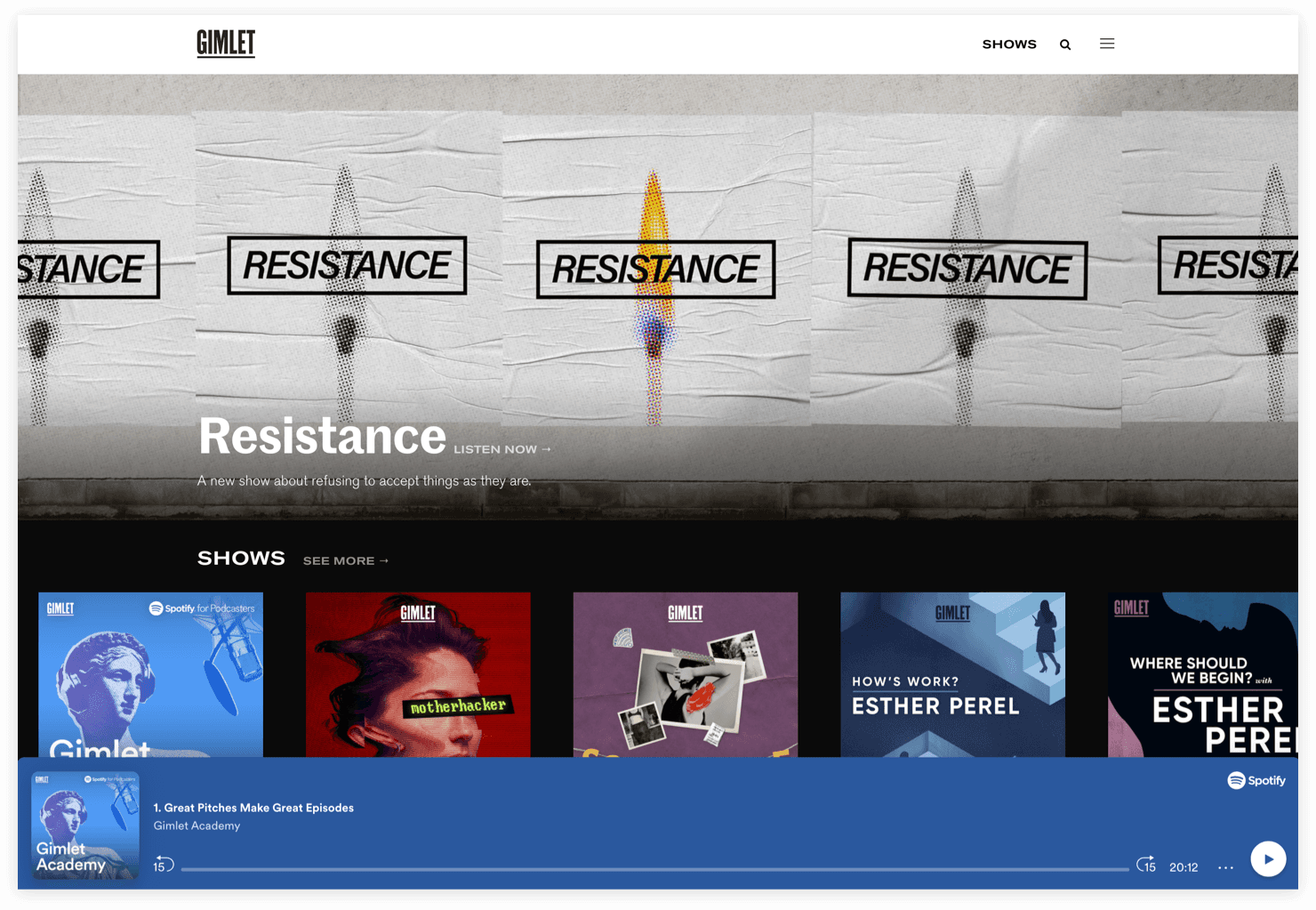Open the Gimlet Academy show cover
Screen dimensions: 1316x910
click(x=150, y=674)
